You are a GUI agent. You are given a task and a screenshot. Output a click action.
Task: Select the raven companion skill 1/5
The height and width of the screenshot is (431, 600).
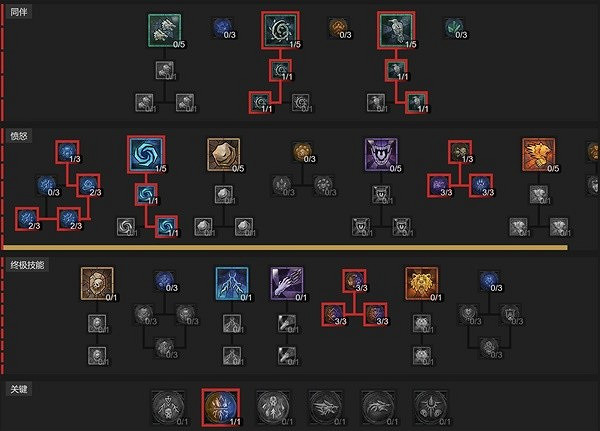point(396,31)
